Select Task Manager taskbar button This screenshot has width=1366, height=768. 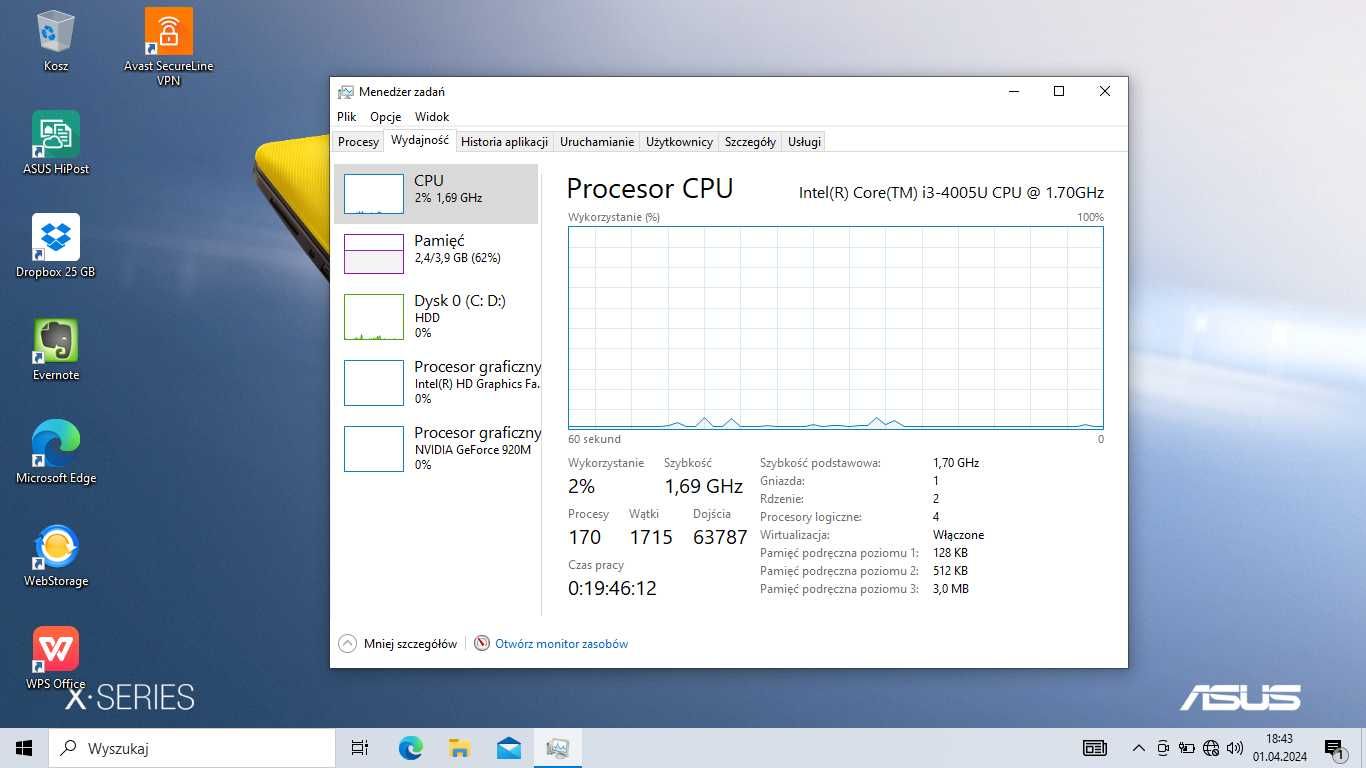[x=557, y=748]
